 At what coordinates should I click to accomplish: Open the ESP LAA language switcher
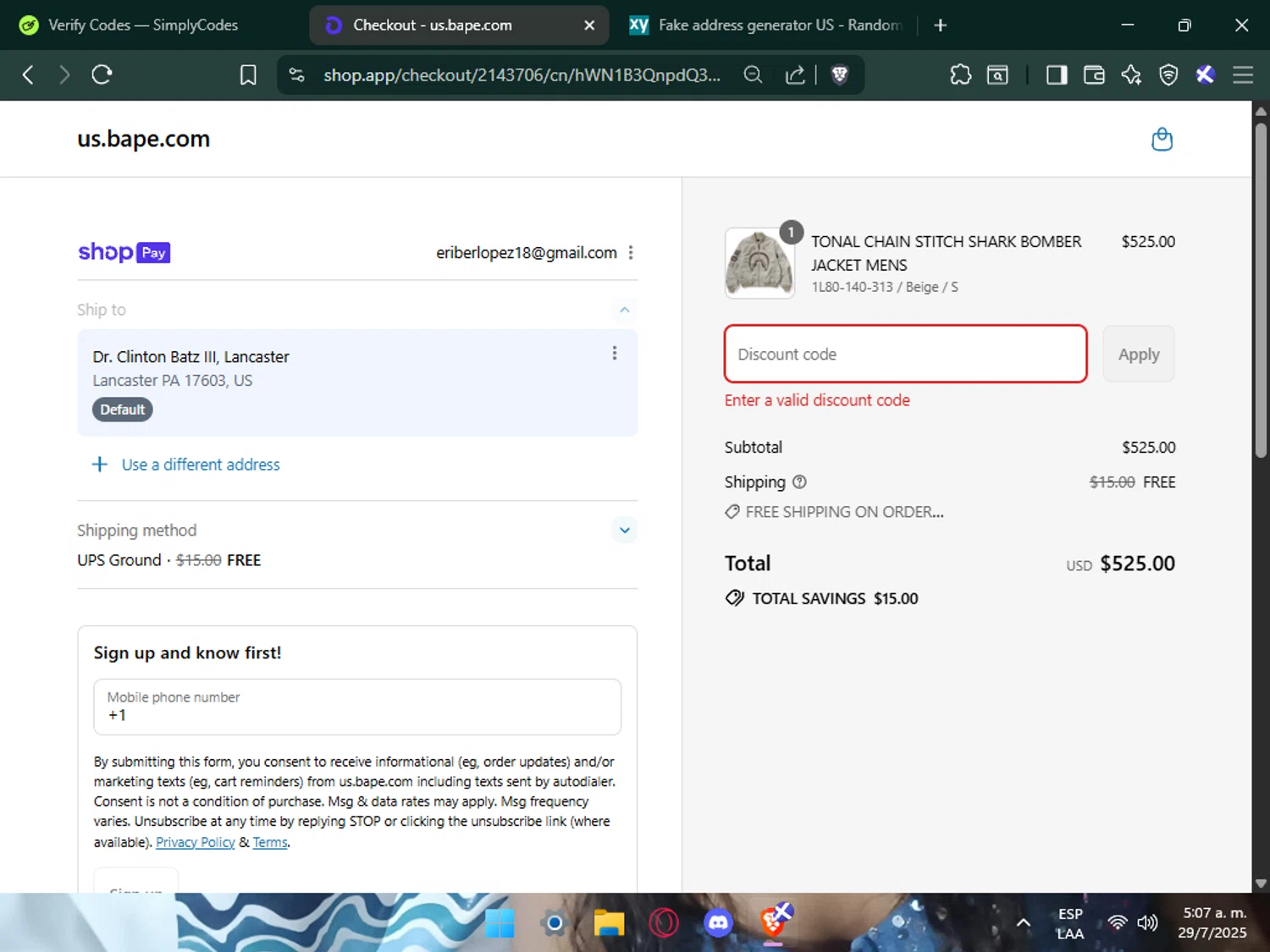pos(1070,923)
